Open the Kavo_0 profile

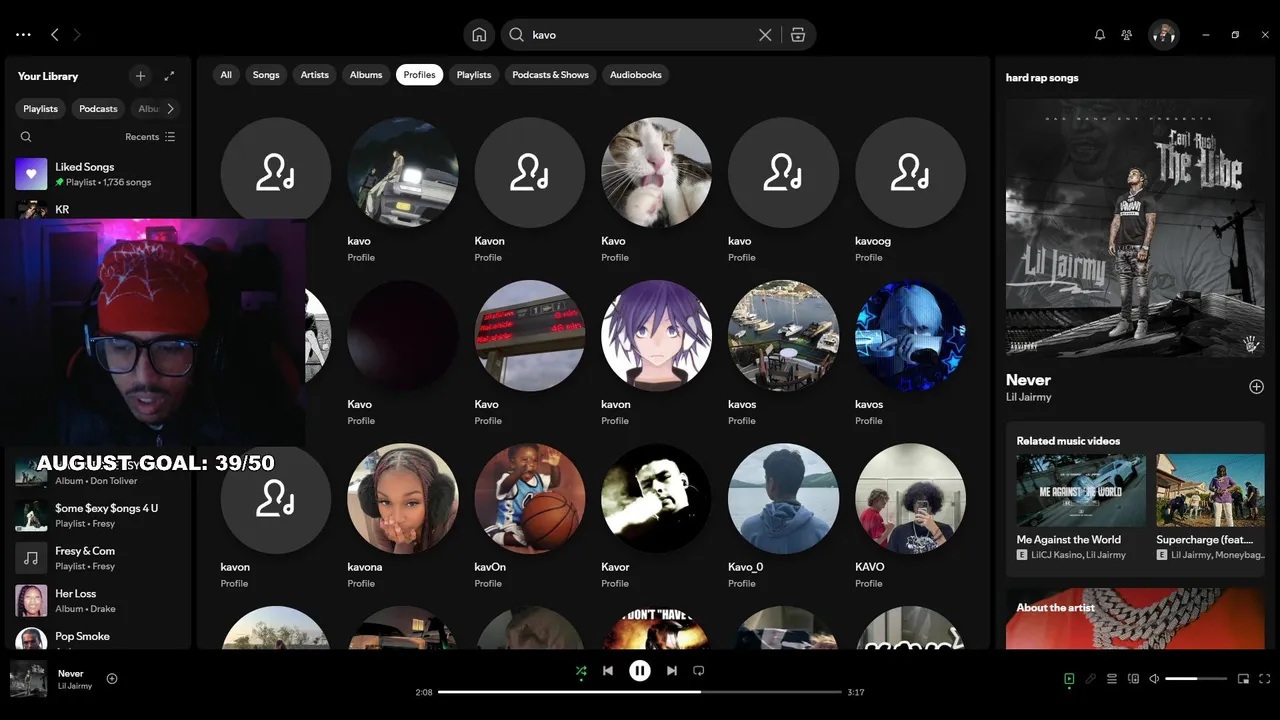tap(783, 516)
